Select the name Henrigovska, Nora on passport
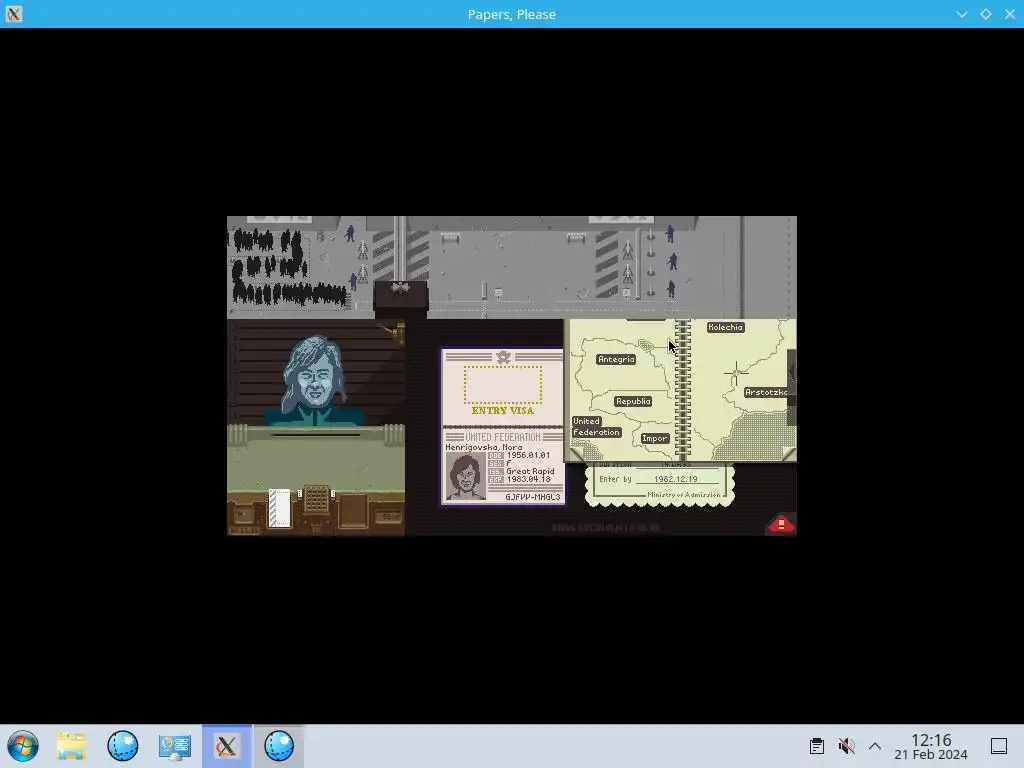The image size is (1024, 768). [484, 447]
